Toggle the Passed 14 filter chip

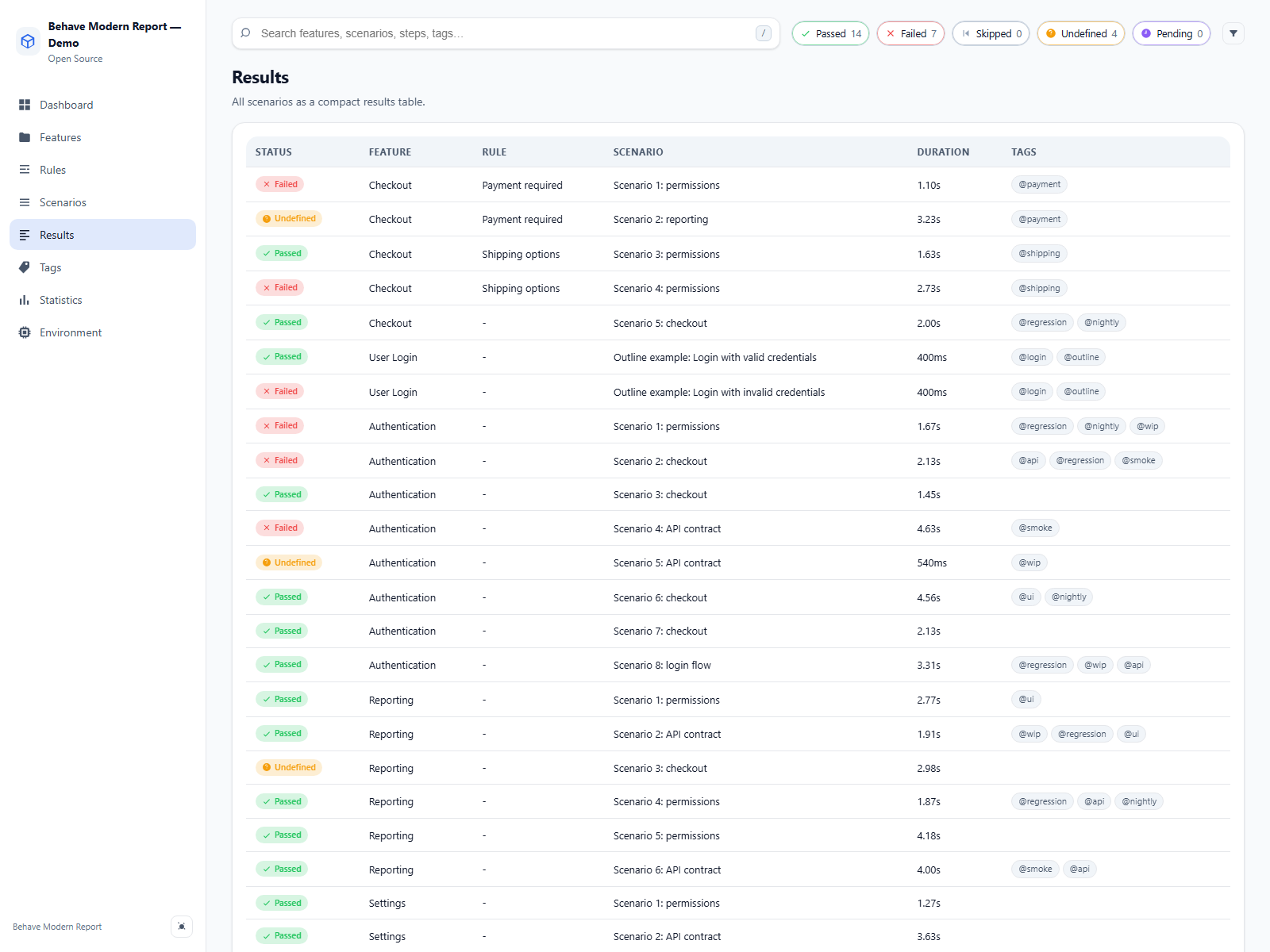pos(830,33)
